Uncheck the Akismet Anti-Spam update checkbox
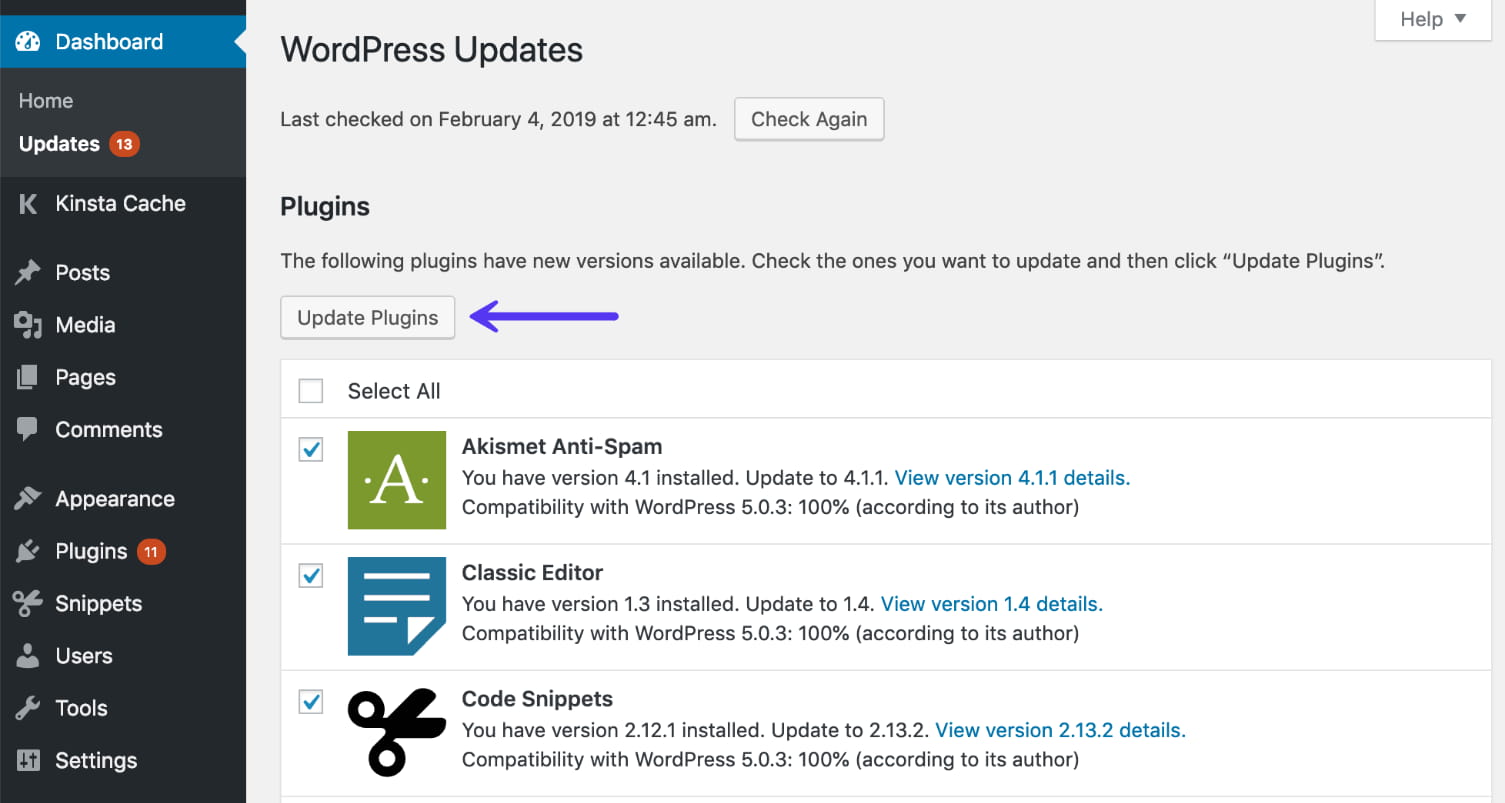The height and width of the screenshot is (803, 1505). 310,450
